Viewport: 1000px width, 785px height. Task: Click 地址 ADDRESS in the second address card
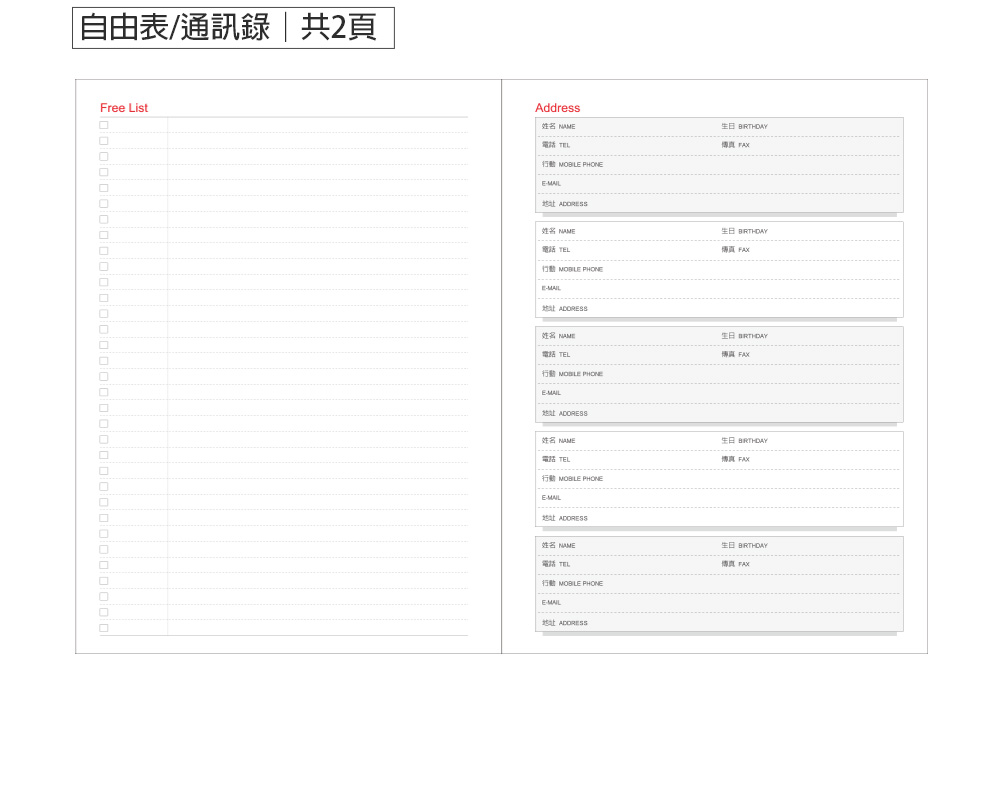click(564, 309)
